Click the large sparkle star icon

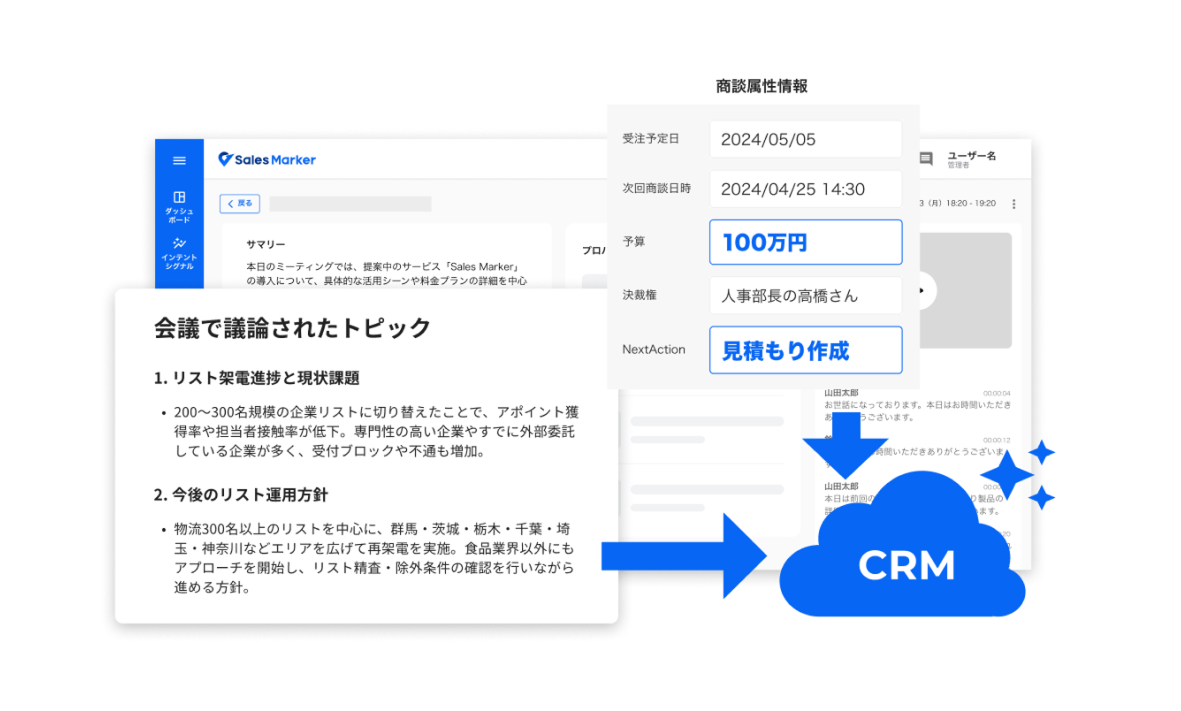pyautogui.click(x=1006, y=474)
